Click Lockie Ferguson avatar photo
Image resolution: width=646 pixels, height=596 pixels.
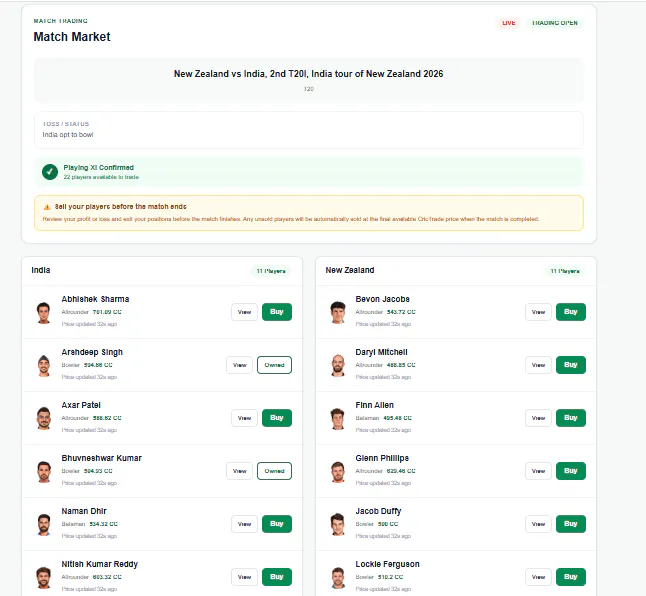(x=338, y=577)
